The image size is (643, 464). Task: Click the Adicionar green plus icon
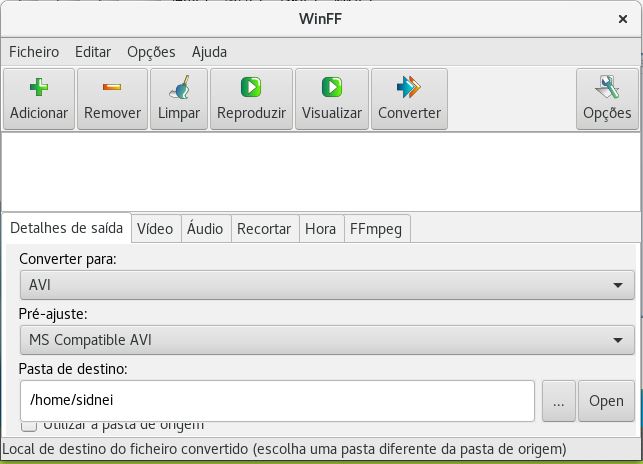39,87
